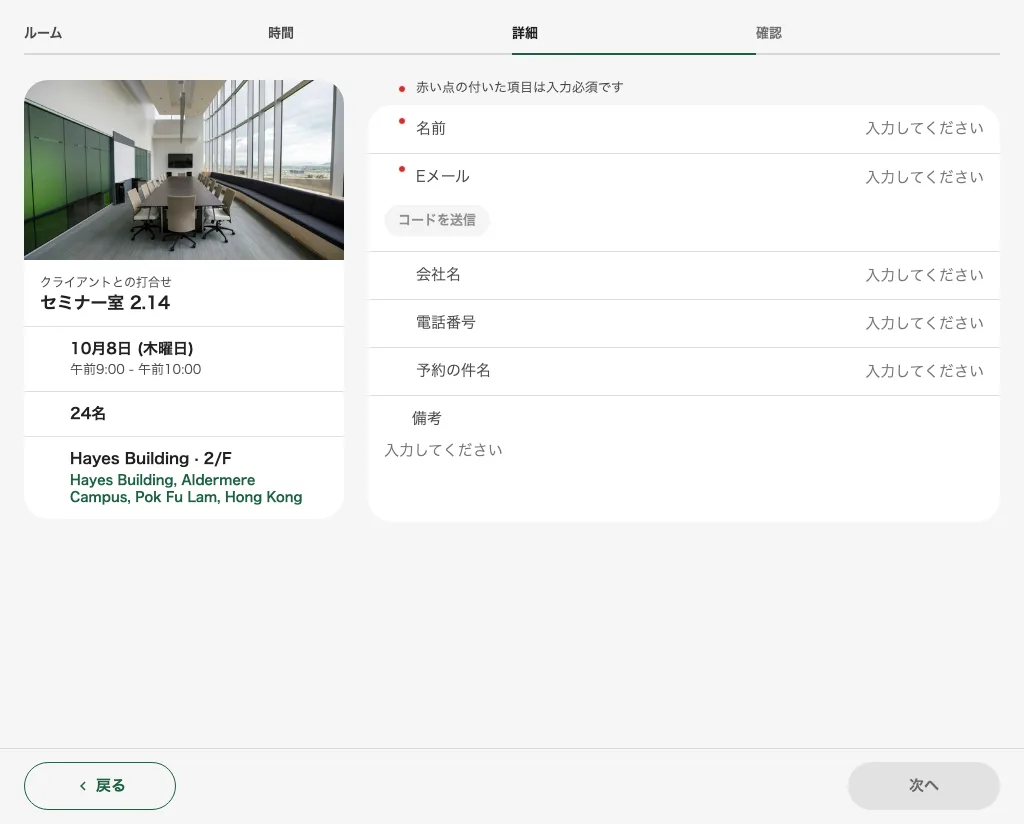
Task: Go to the 時間 step tab
Action: [281, 33]
